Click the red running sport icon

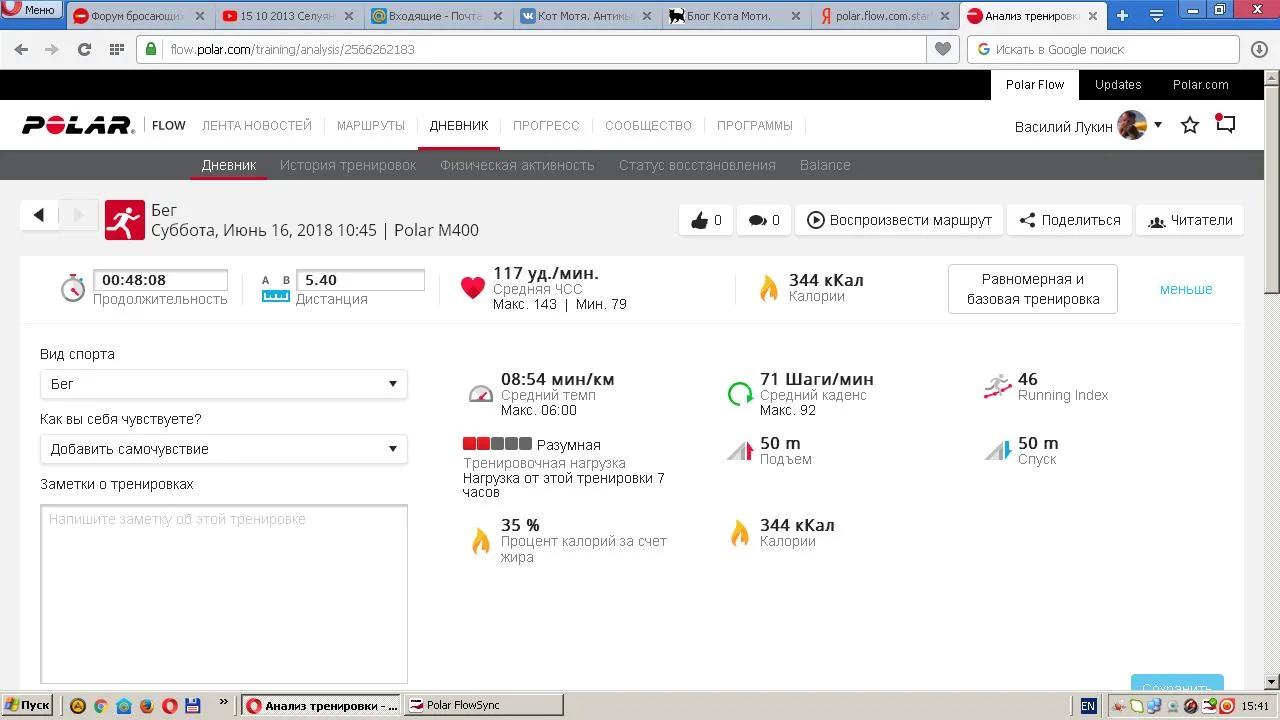124,221
